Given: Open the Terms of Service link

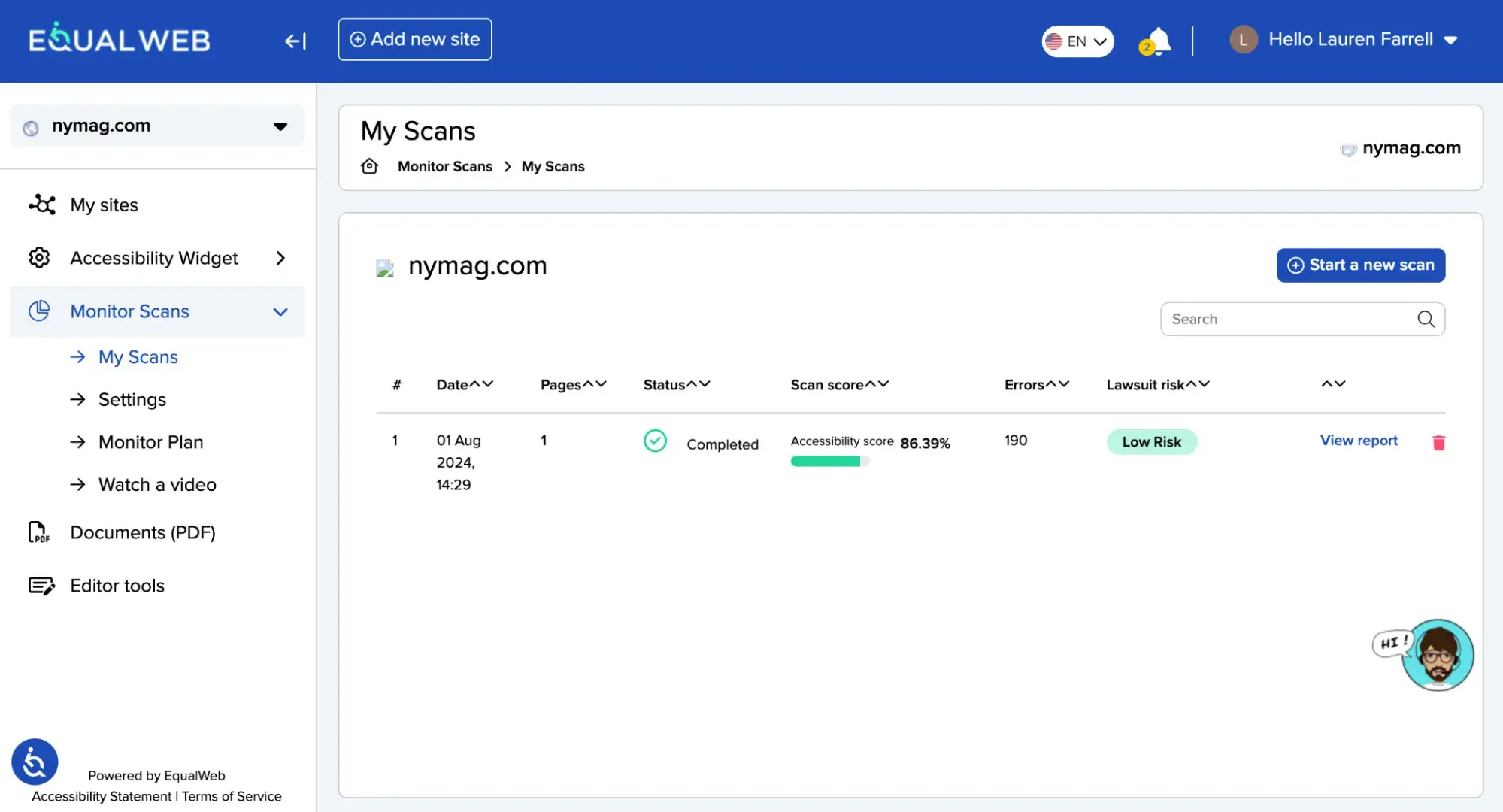Looking at the screenshot, I should pos(232,796).
